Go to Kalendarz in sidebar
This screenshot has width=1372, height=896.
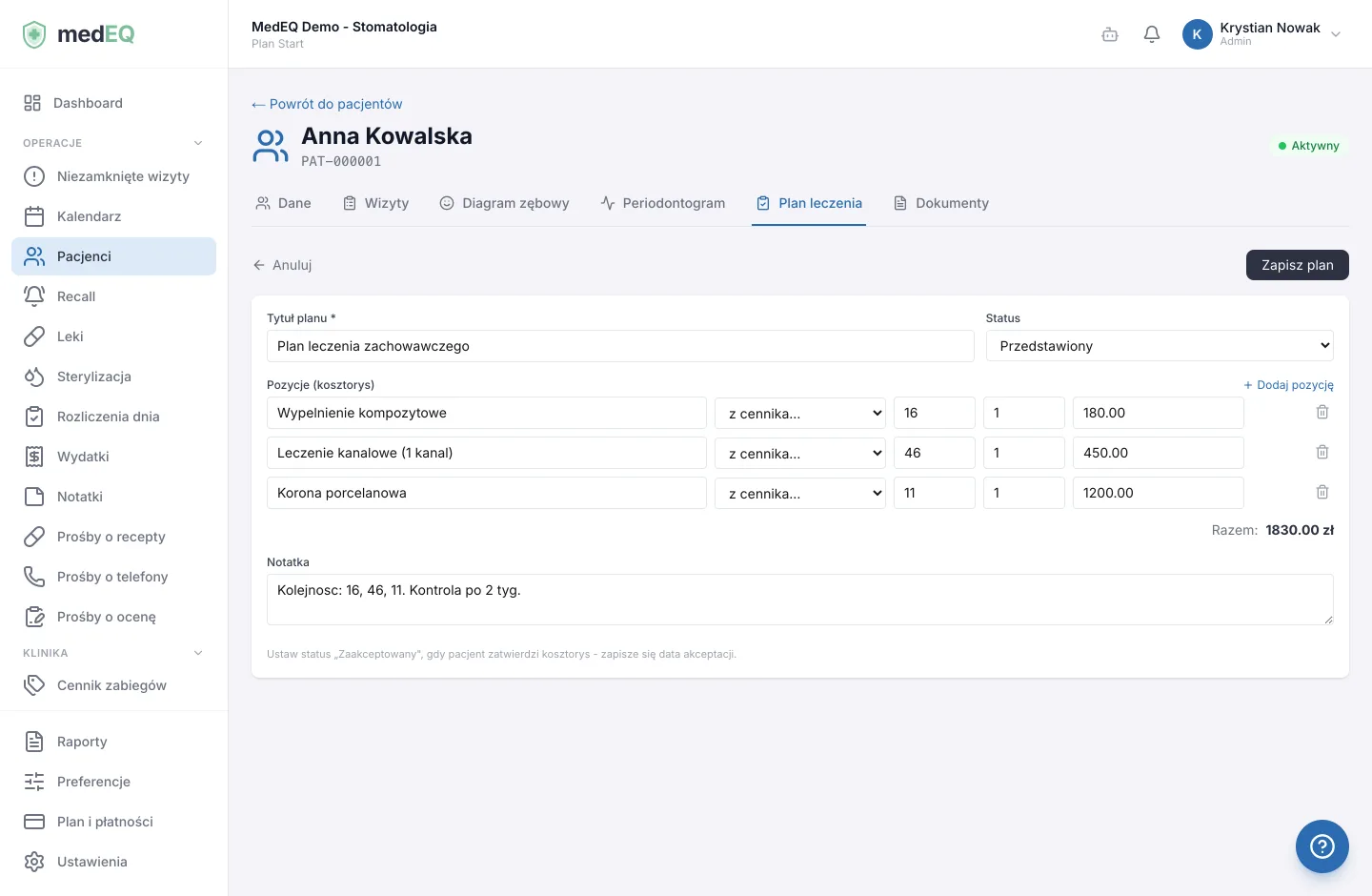(x=113, y=216)
